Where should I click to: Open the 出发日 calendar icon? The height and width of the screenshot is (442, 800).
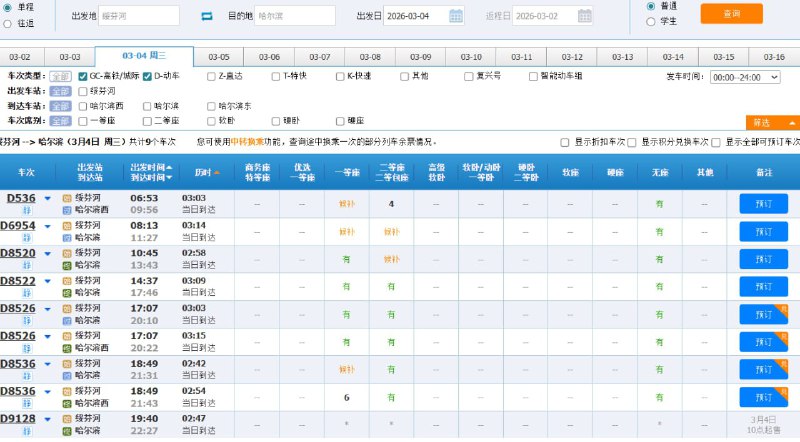click(x=456, y=16)
